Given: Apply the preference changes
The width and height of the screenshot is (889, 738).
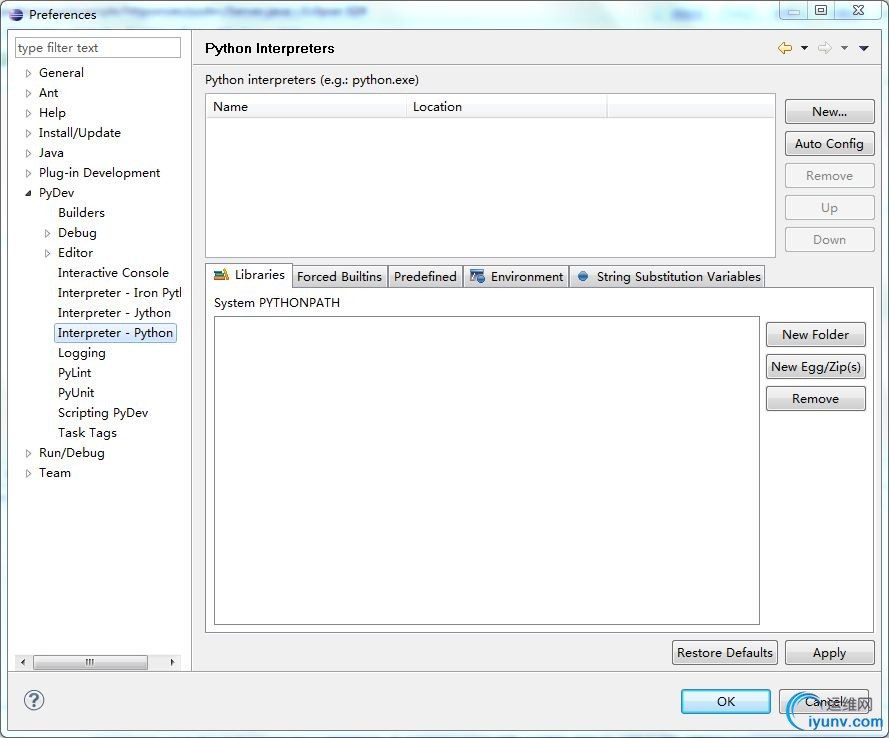Looking at the screenshot, I should click(x=829, y=652).
